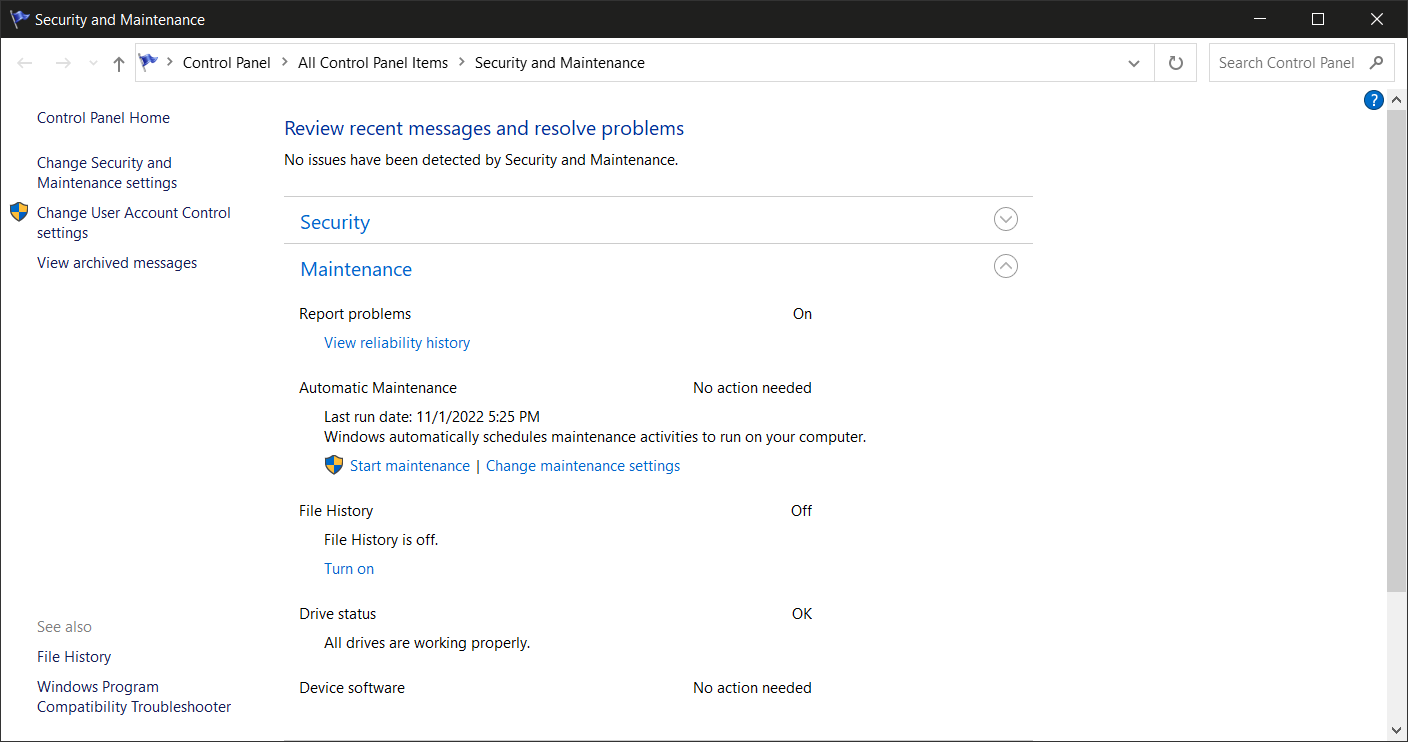Viewport: 1408px width, 742px height.
Task: Click Report problems label
Action: pyautogui.click(x=355, y=314)
